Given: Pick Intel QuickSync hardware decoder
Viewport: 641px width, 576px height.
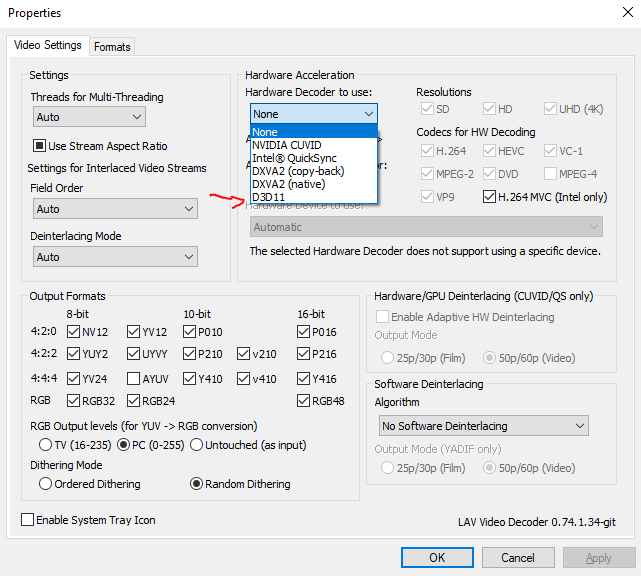Looking at the screenshot, I should tap(314, 158).
